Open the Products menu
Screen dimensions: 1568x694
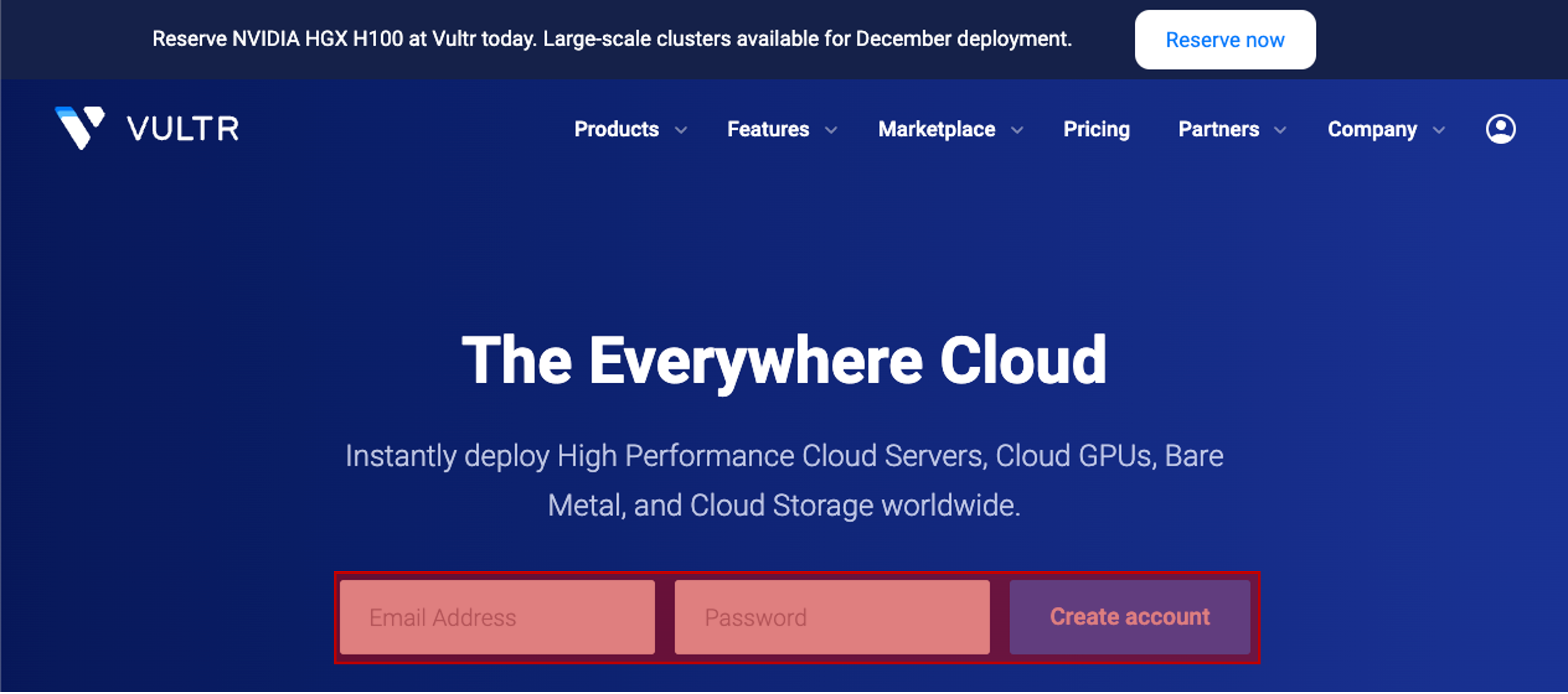[616, 129]
